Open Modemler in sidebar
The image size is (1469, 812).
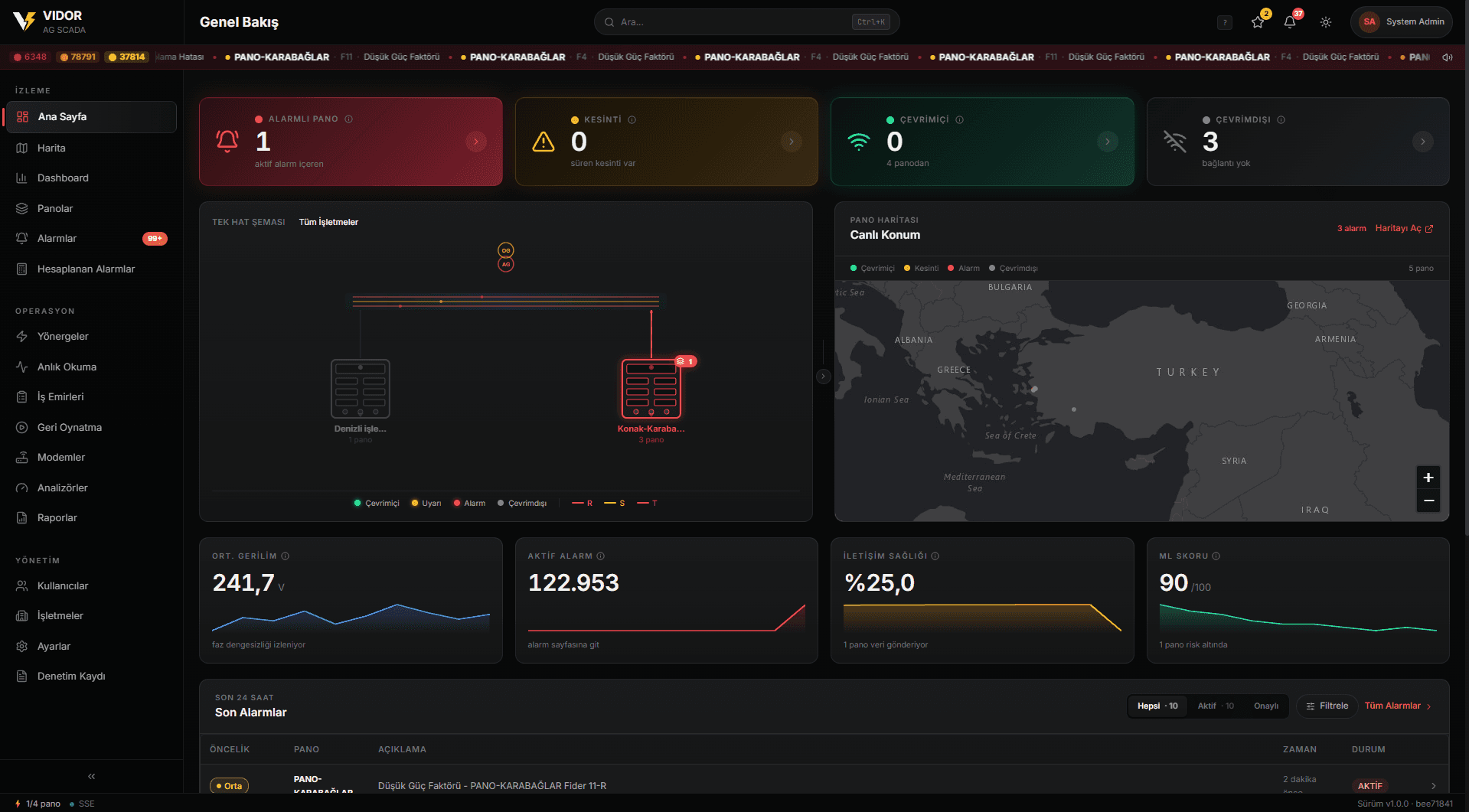point(91,458)
